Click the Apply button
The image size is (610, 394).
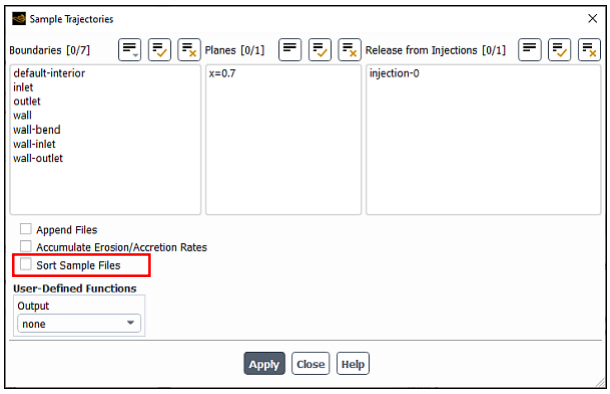click(265, 364)
